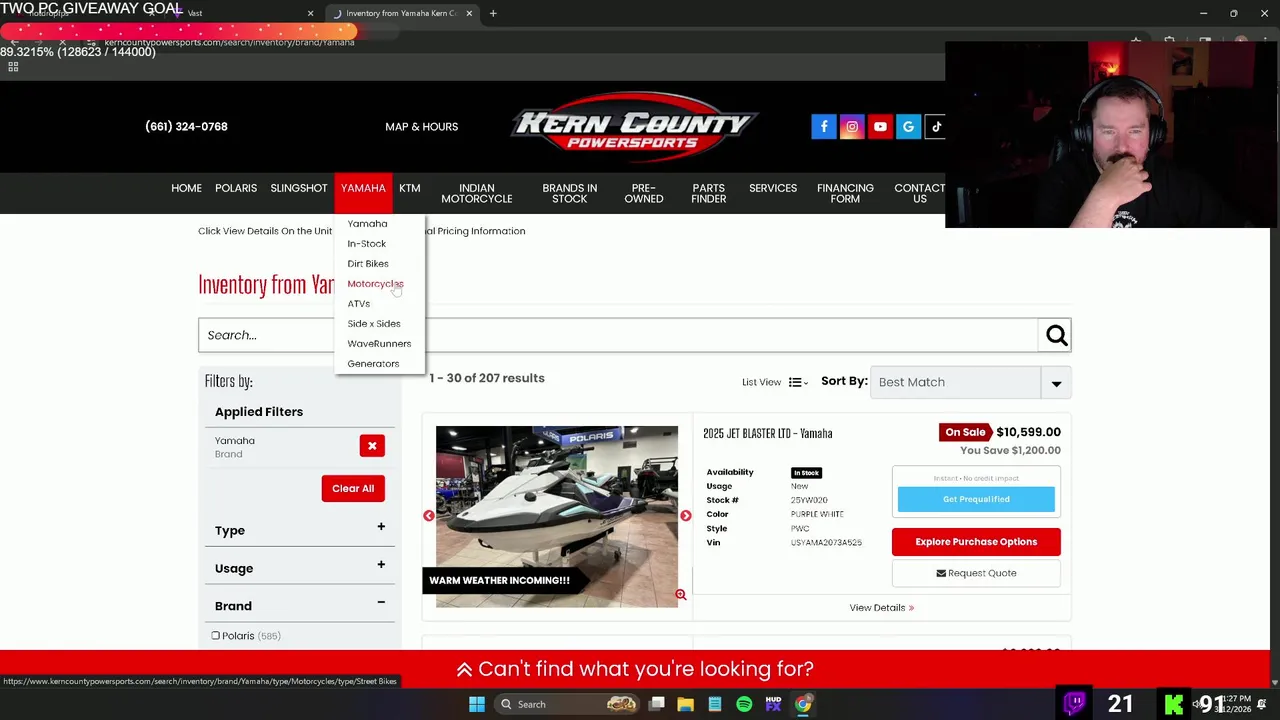Open the Google social icon

pyautogui.click(x=908, y=126)
